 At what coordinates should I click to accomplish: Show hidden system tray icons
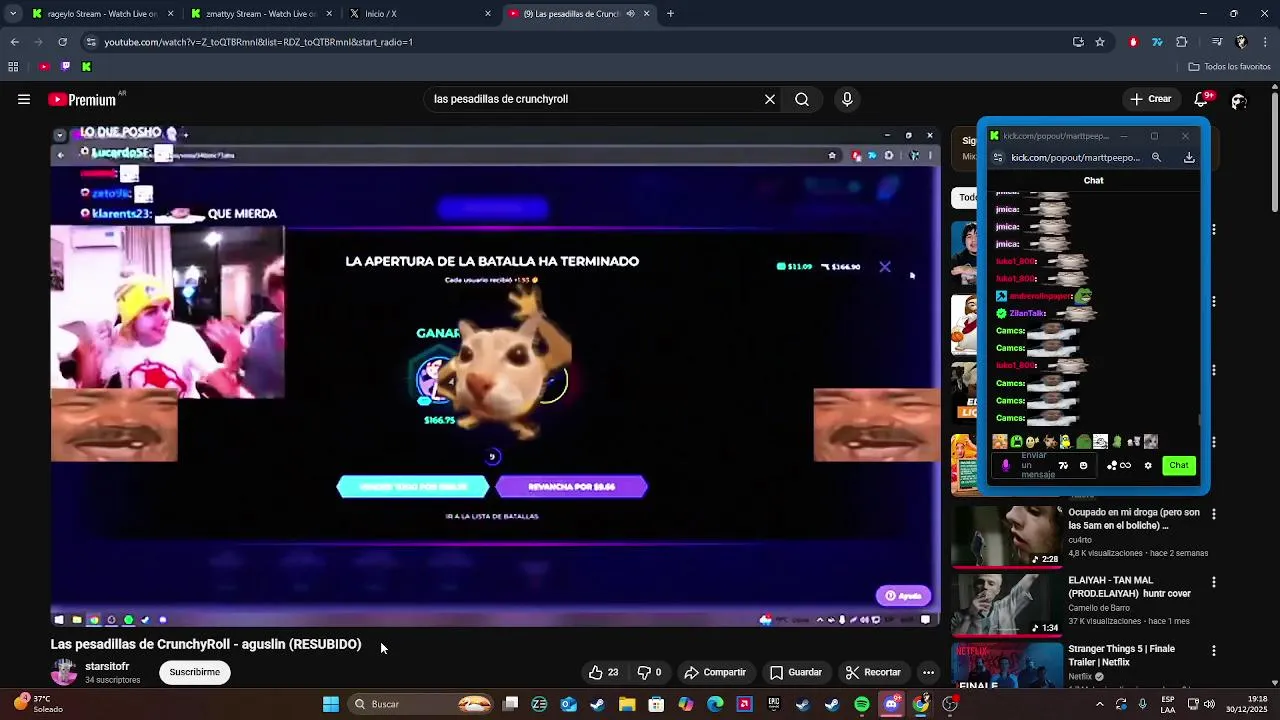(1099, 704)
